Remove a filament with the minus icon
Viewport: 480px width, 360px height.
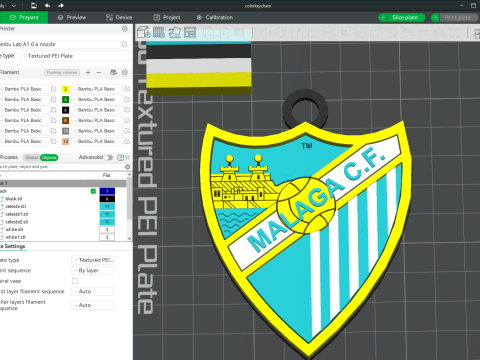99,72
